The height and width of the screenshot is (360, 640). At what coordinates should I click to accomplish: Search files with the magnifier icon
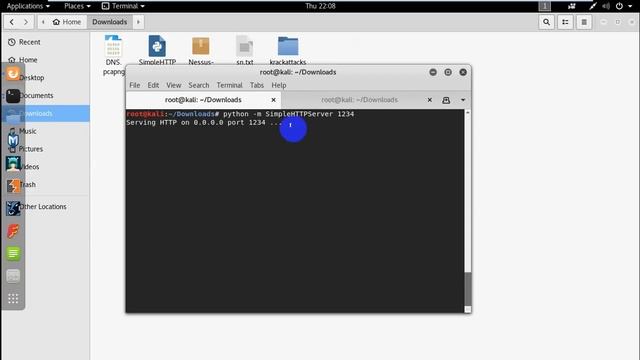click(546, 22)
